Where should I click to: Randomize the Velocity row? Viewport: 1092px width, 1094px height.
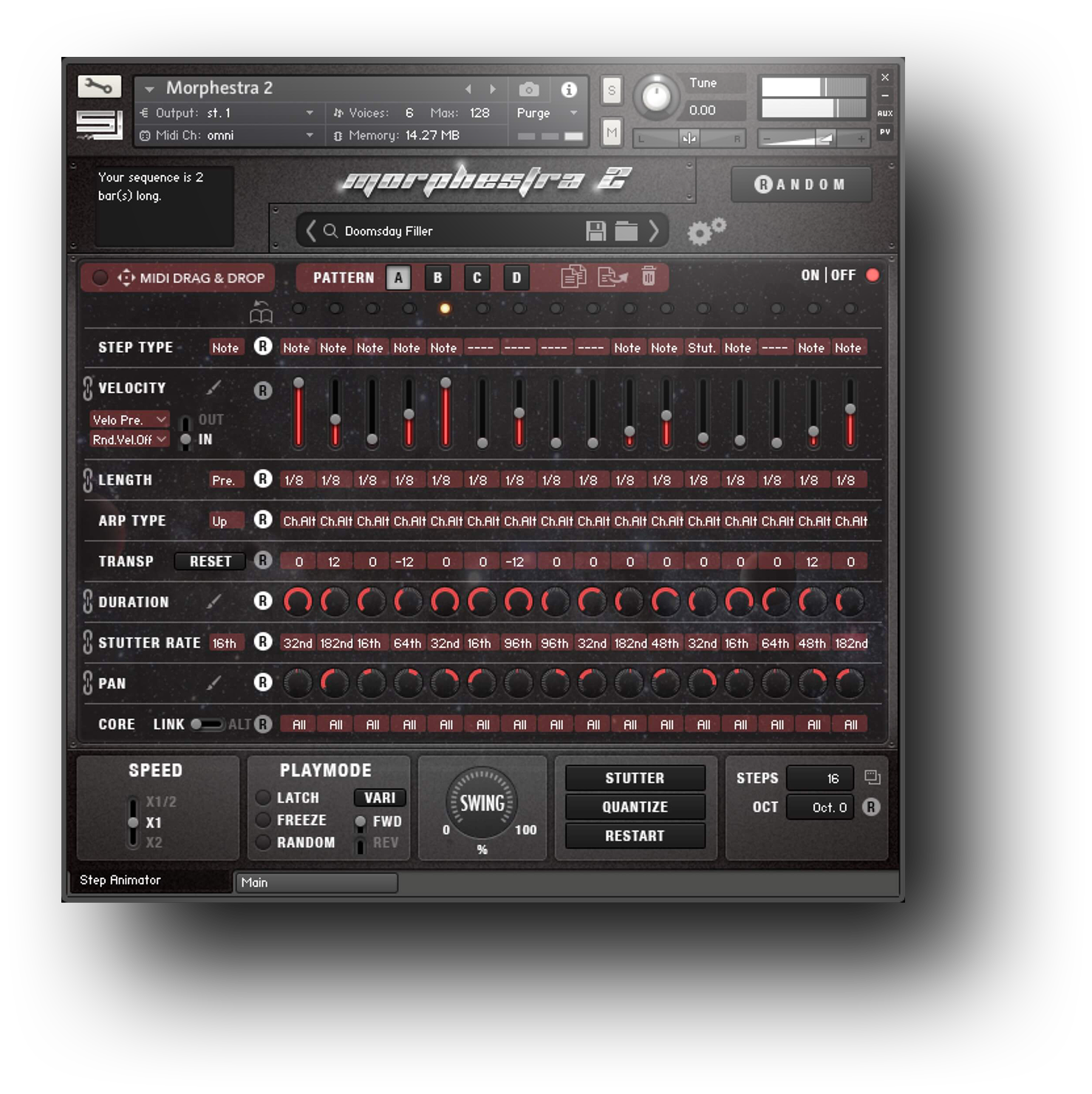tap(263, 391)
